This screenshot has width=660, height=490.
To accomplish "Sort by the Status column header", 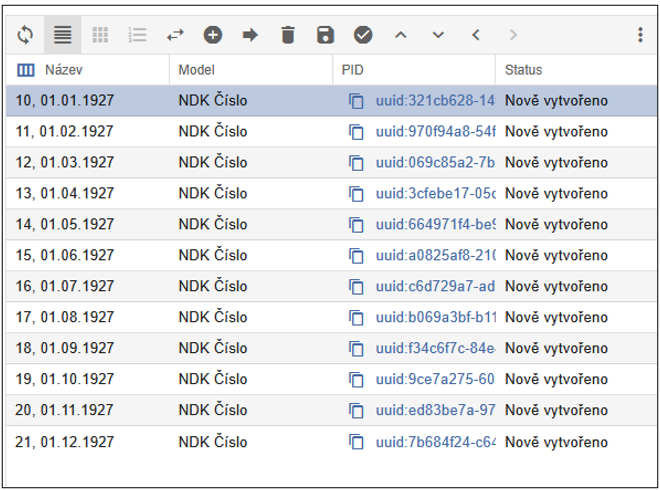I will (x=524, y=70).
